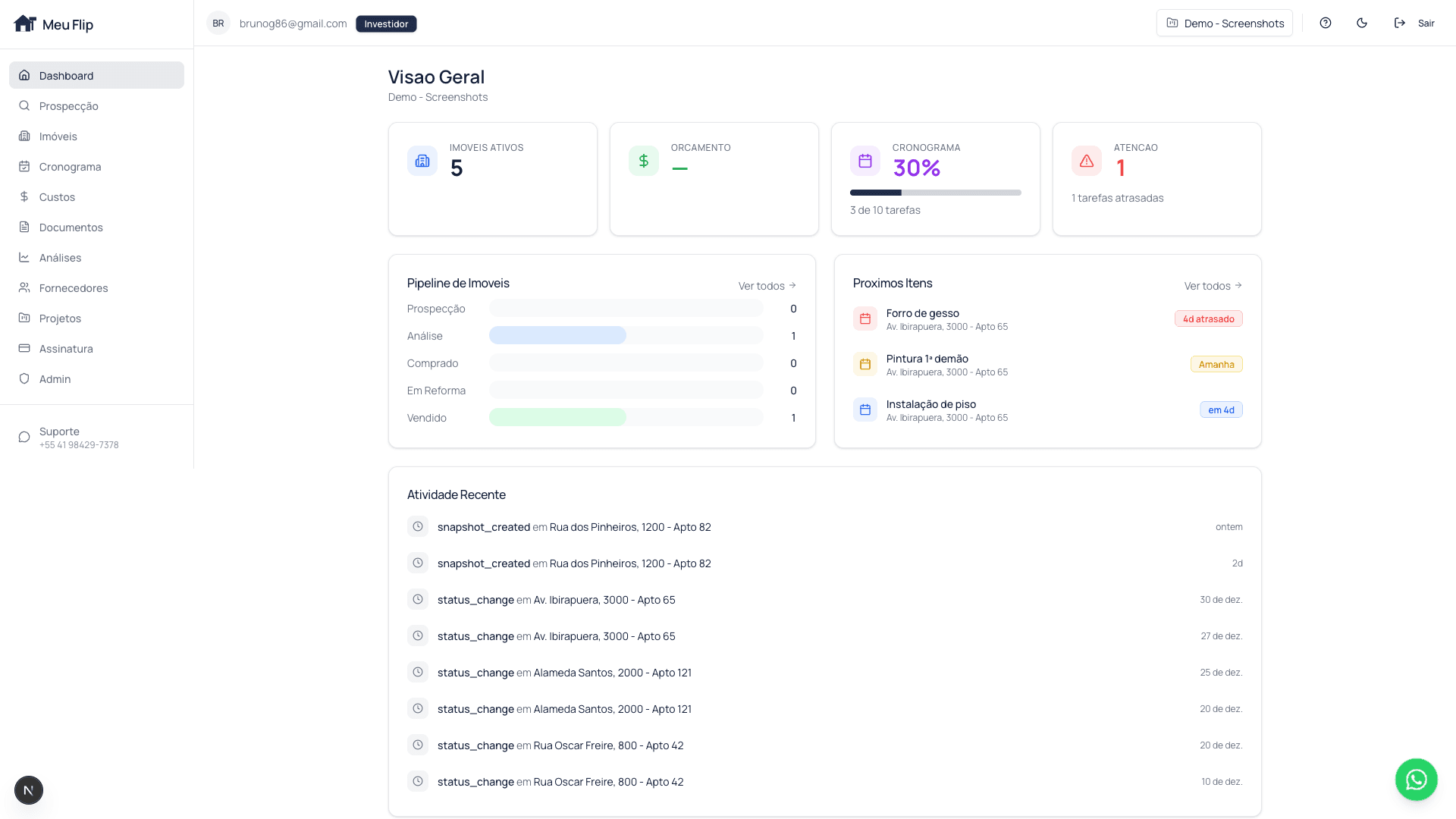Expand Ver todos in Pipeline de Imoveis
Screen dimensions: 1456x819
click(767, 285)
